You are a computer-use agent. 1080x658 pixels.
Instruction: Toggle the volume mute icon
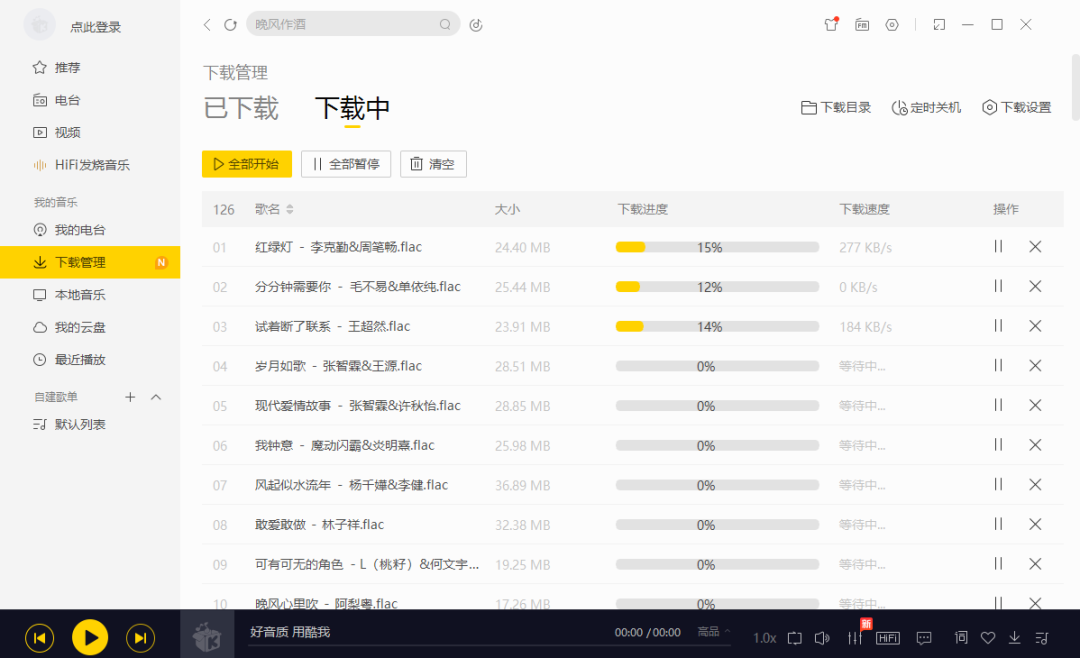822,638
